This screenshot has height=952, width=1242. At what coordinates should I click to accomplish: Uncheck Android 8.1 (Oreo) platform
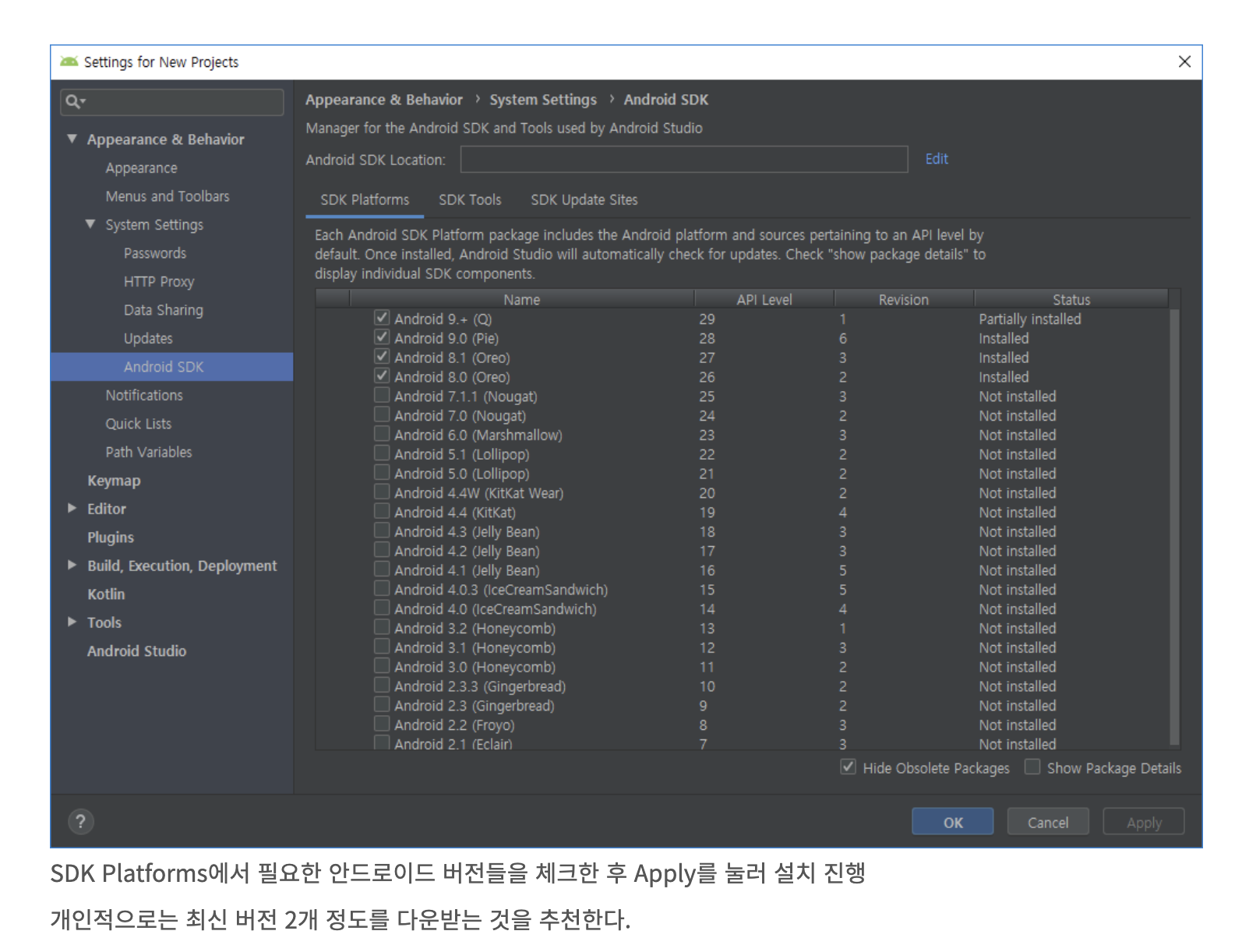[382, 357]
